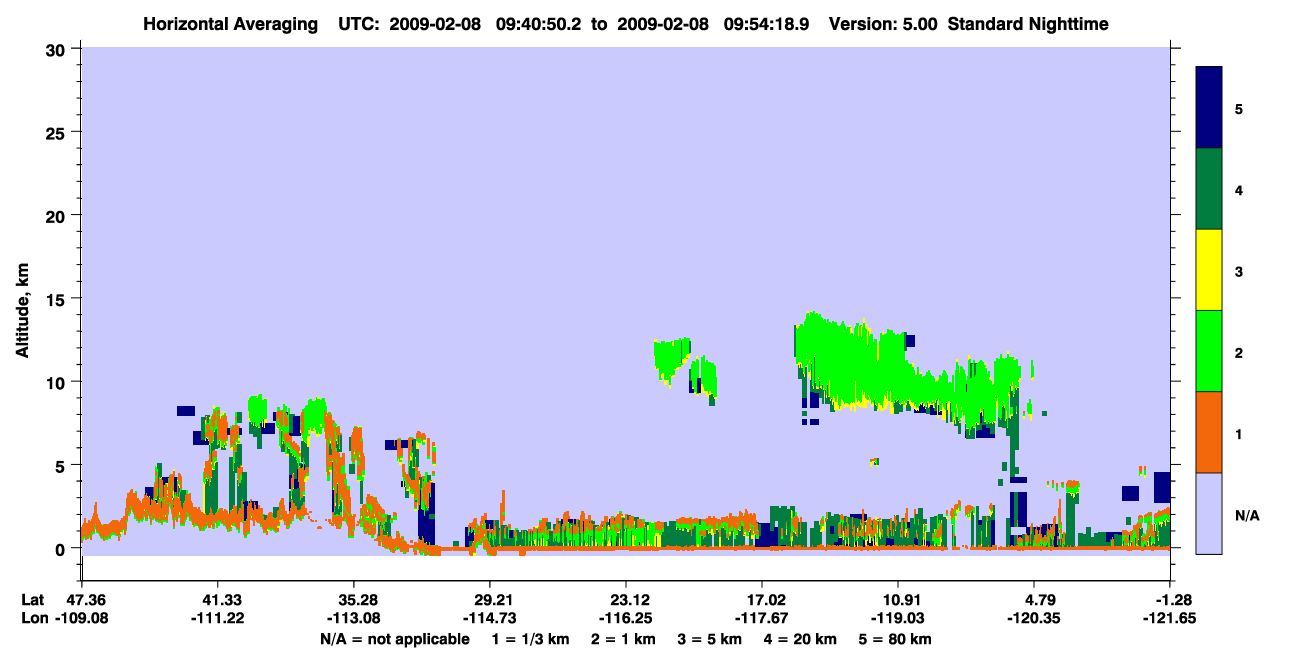
Task: Click the y-axis tick label 15
Action: pos(58,298)
